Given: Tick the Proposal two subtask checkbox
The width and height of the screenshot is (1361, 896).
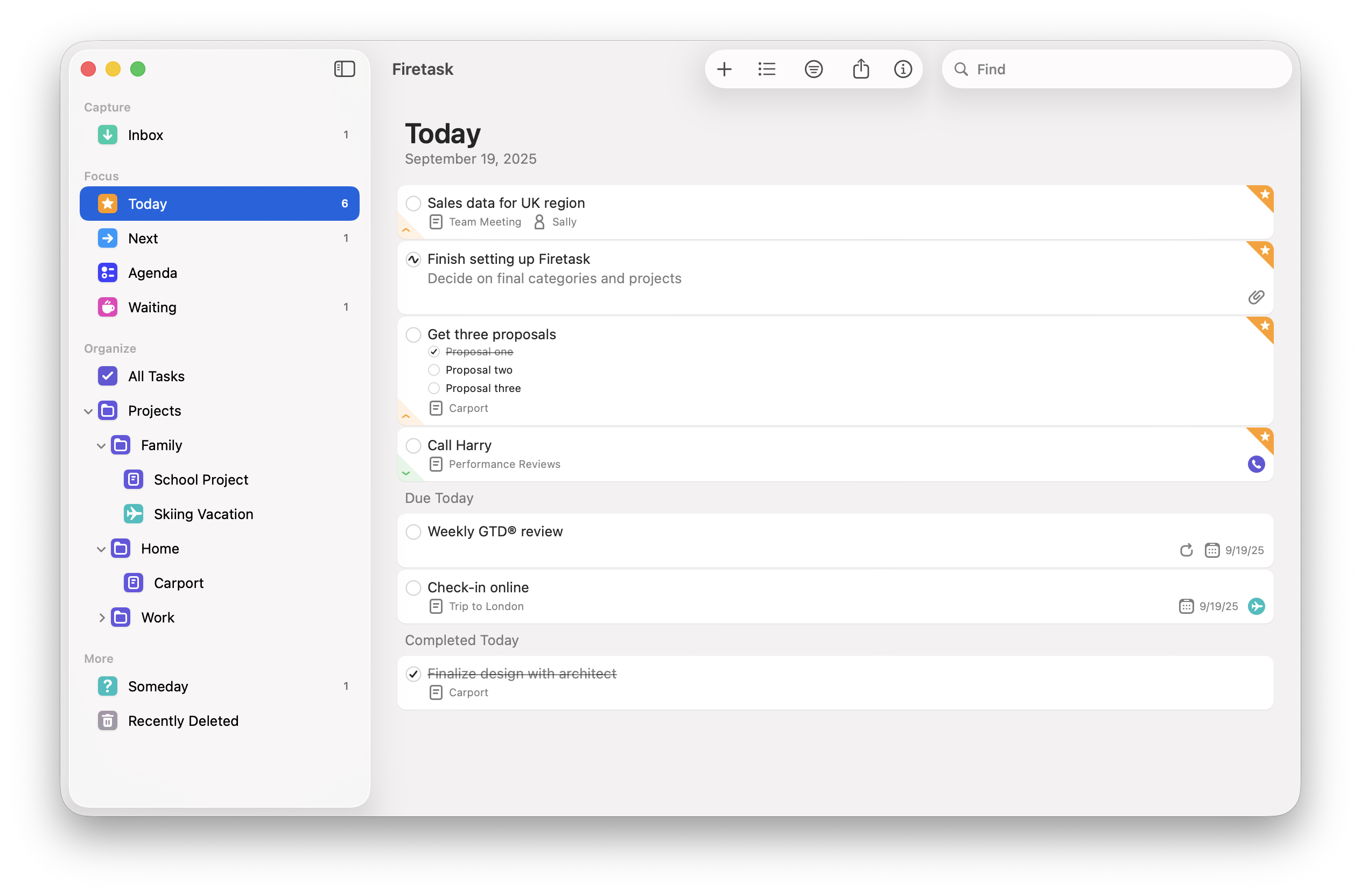Looking at the screenshot, I should (x=434, y=370).
